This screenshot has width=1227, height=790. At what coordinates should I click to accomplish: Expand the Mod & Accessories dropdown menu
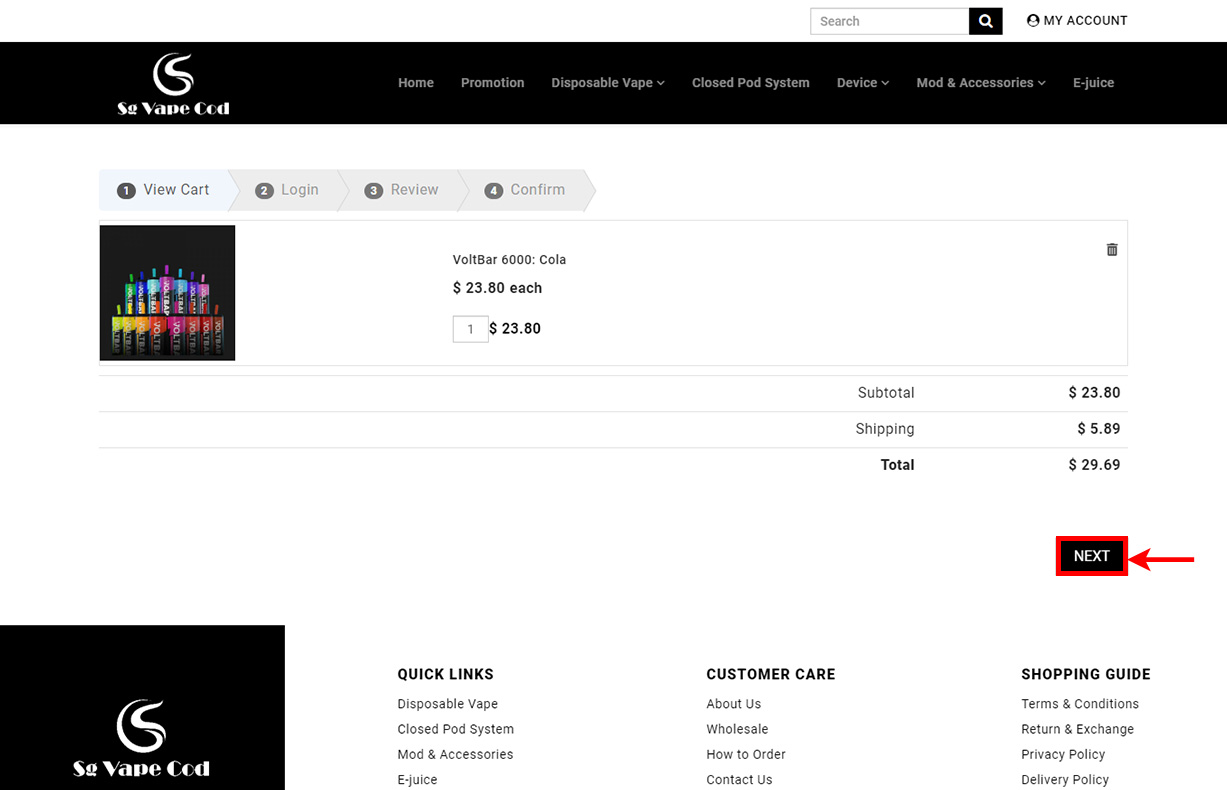(x=981, y=83)
